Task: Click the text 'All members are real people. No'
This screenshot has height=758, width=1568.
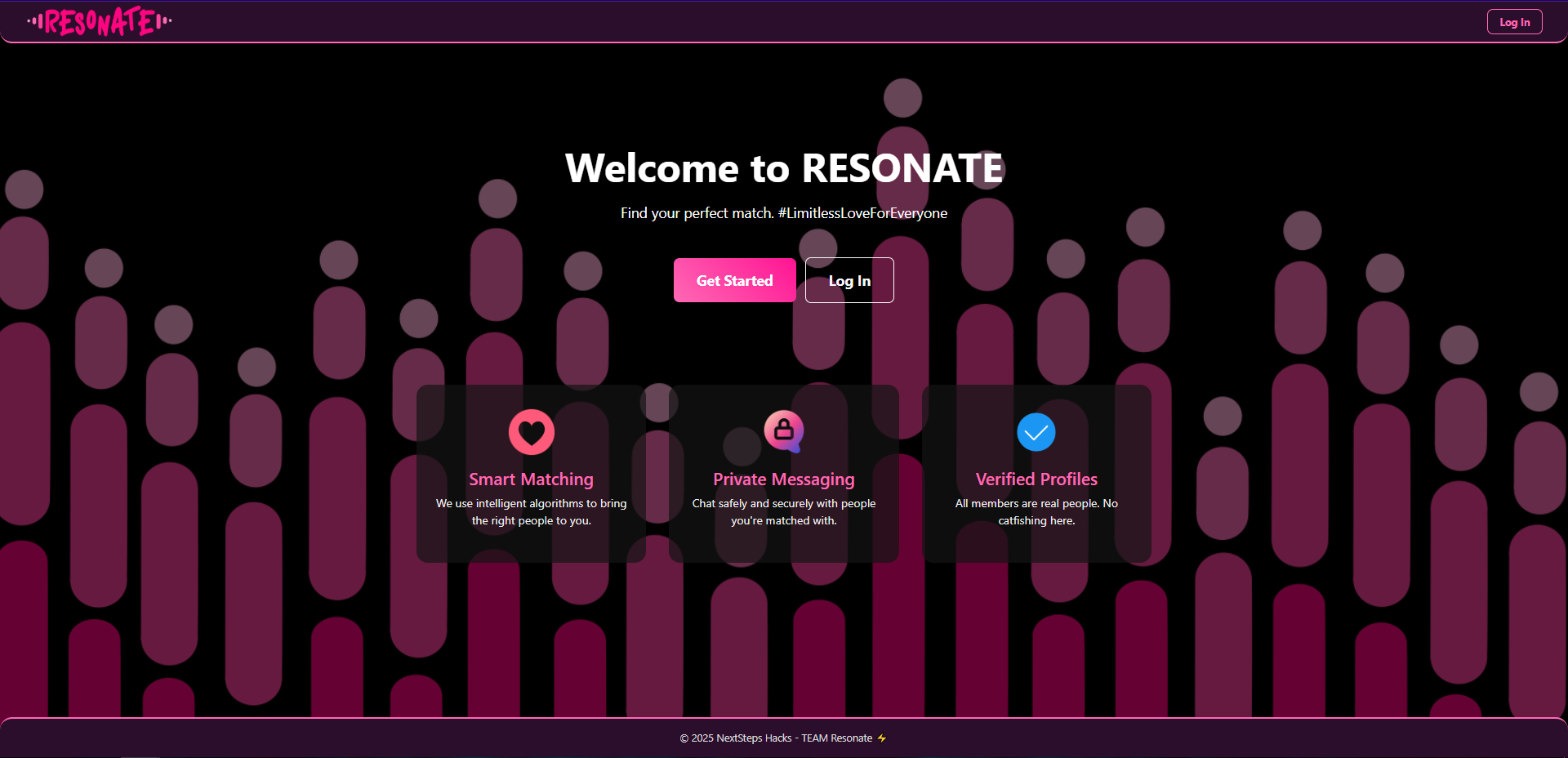Action: 1036,503
